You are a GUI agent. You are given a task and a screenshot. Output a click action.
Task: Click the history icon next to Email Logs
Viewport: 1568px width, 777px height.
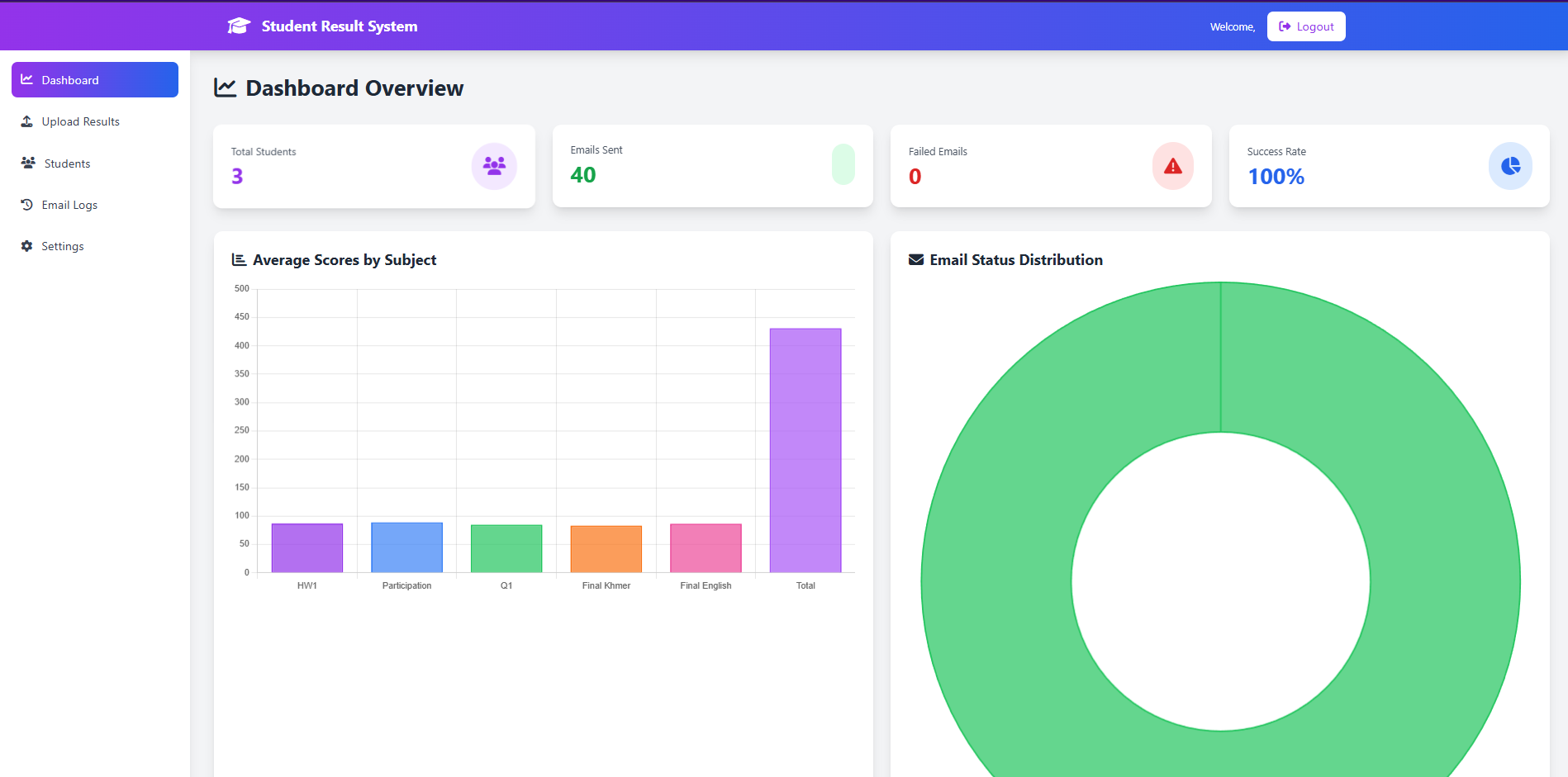(x=27, y=204)
